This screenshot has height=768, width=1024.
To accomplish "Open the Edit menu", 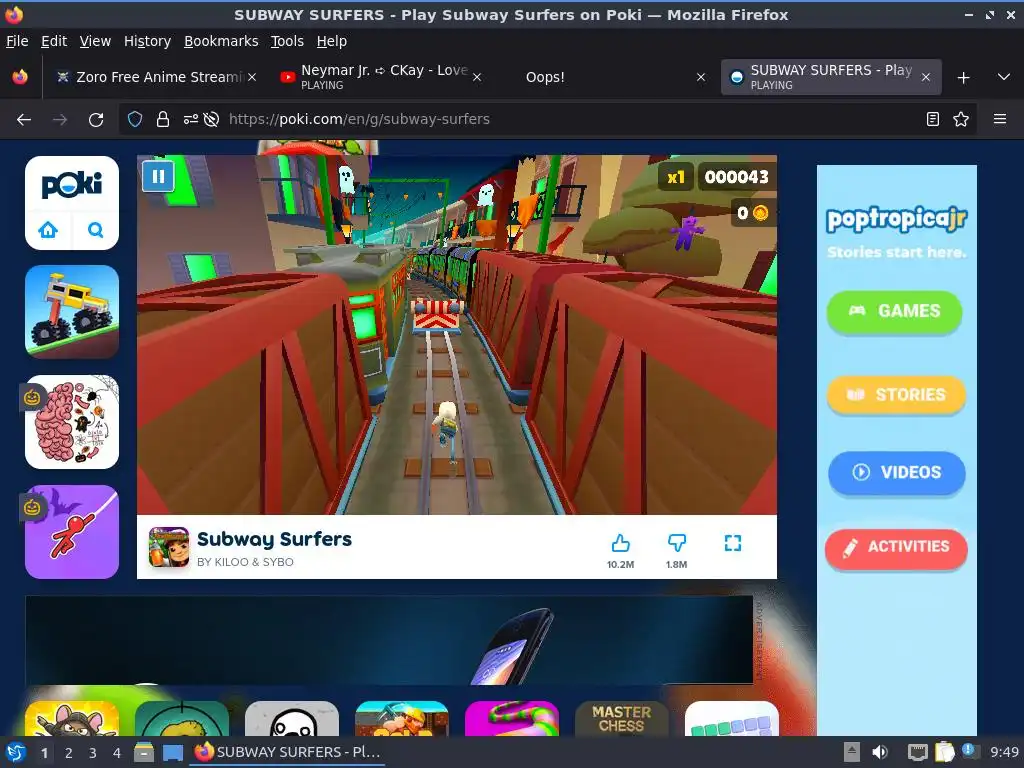I will 54,41.
